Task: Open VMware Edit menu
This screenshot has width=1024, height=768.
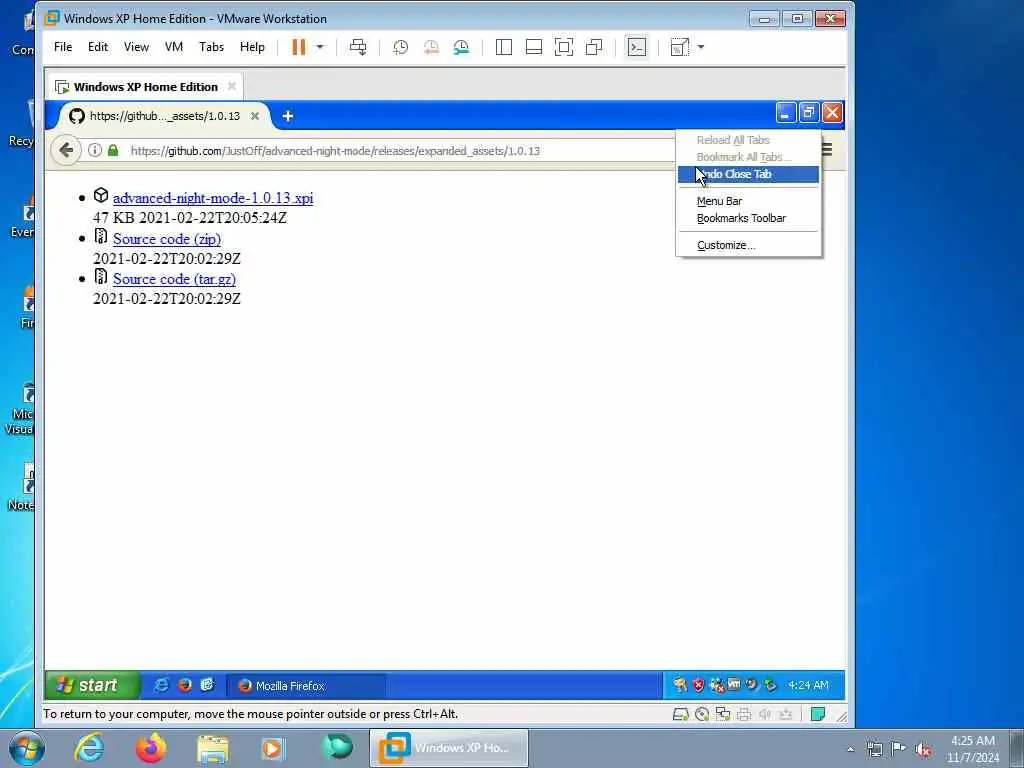Action: 98,47
